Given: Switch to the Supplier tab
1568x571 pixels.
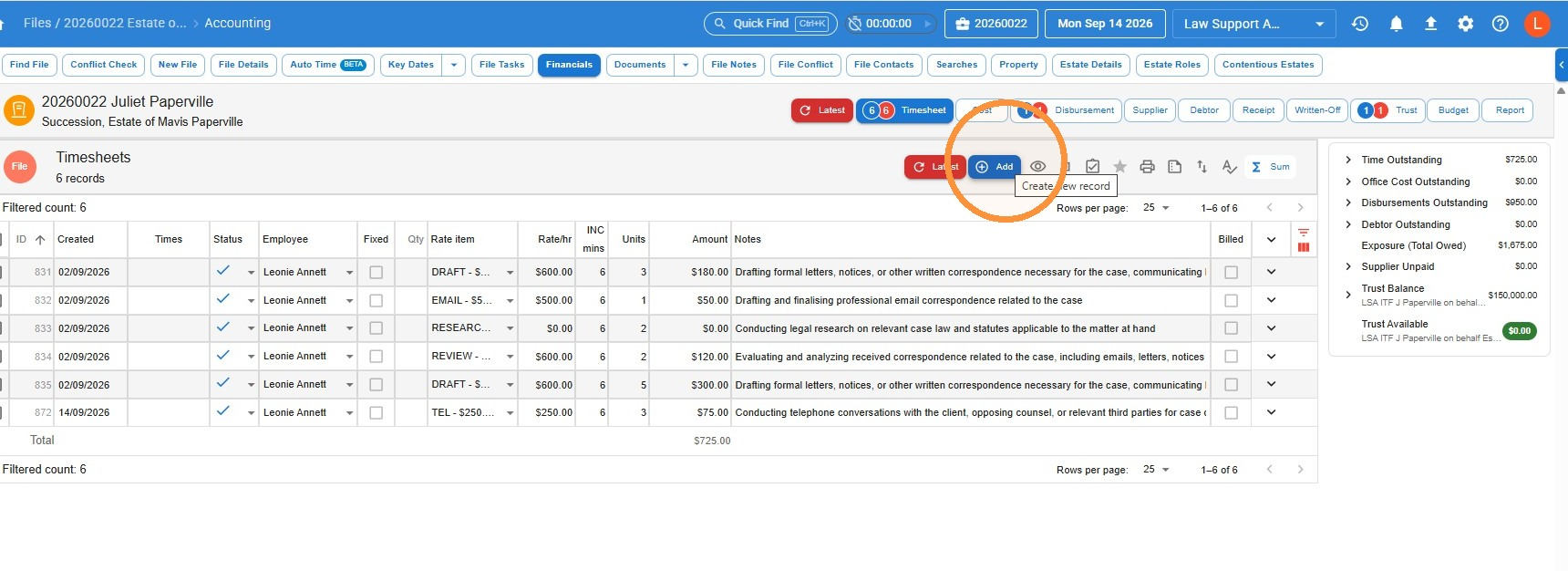Looking at the screenshot, I should 1150,110.
